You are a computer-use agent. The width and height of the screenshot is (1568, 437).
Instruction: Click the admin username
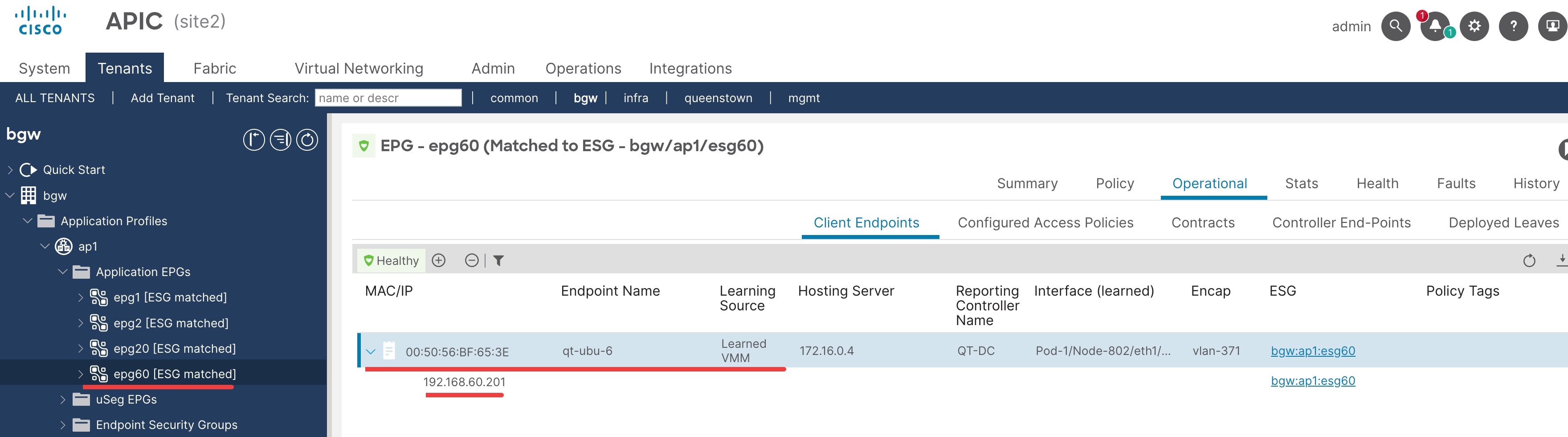(1351, 26)
